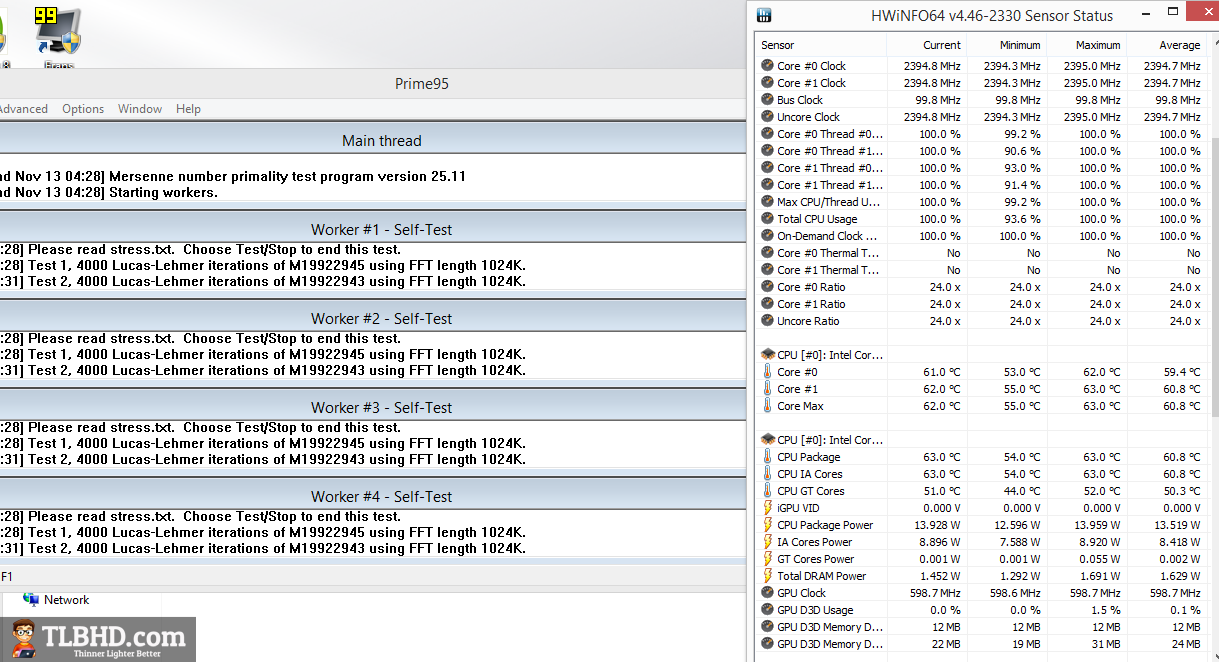Click the thermometer icon beside Core #1 temperature
The width and height of the screenshot is (1219, 662).
pos(767,389)
